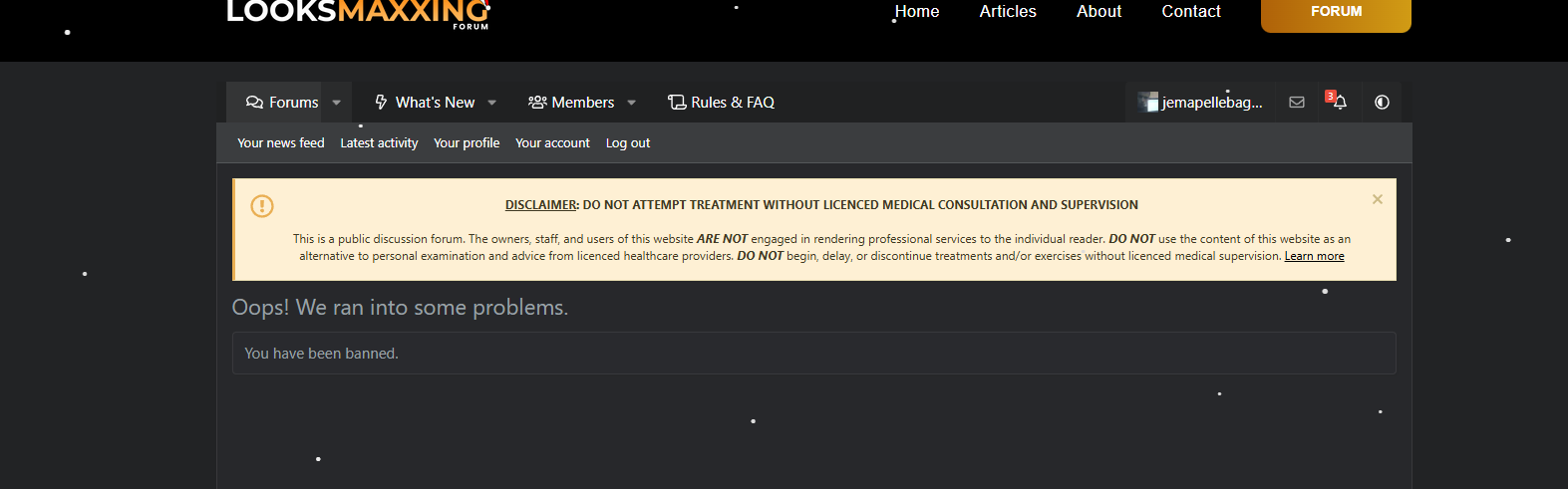Image resolution: width=1568 pixels, height=489 pixels.
Task: Dismiss the disclaimer notice
Action: tap(1377, 199)
